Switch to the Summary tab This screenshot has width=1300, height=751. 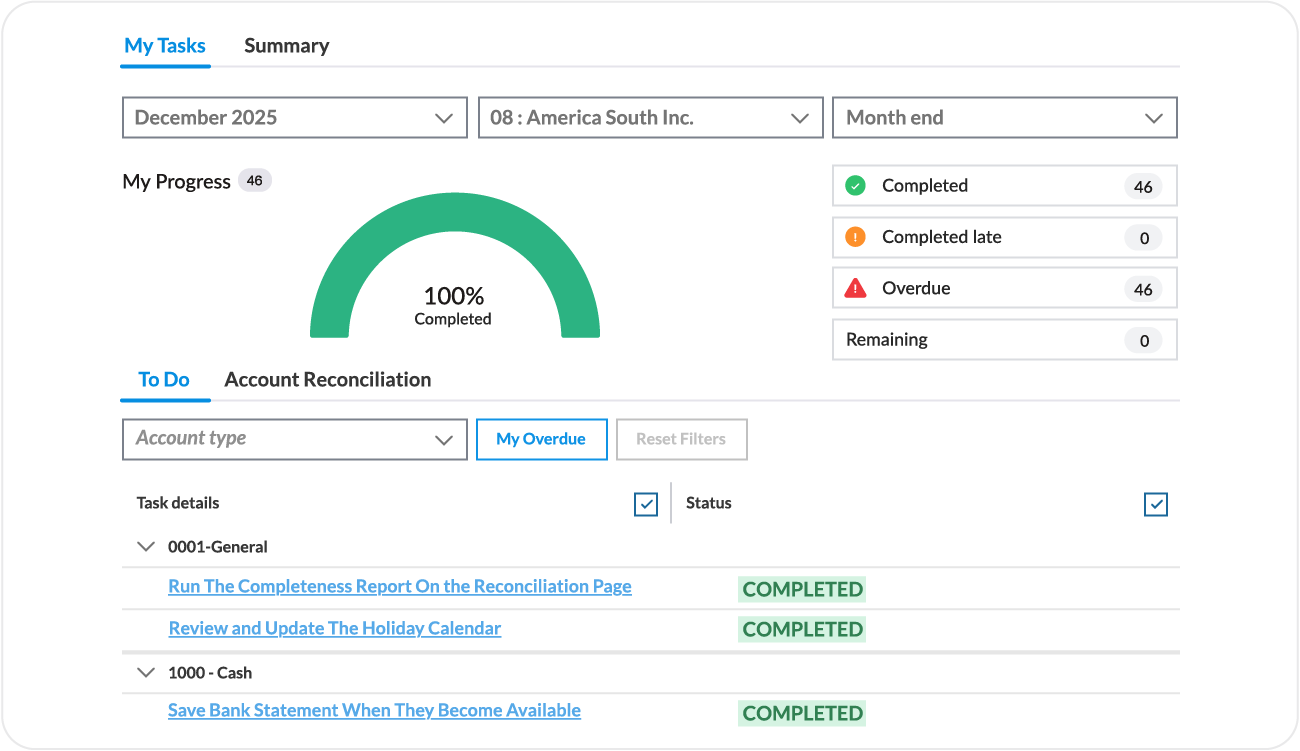(286, 46)
